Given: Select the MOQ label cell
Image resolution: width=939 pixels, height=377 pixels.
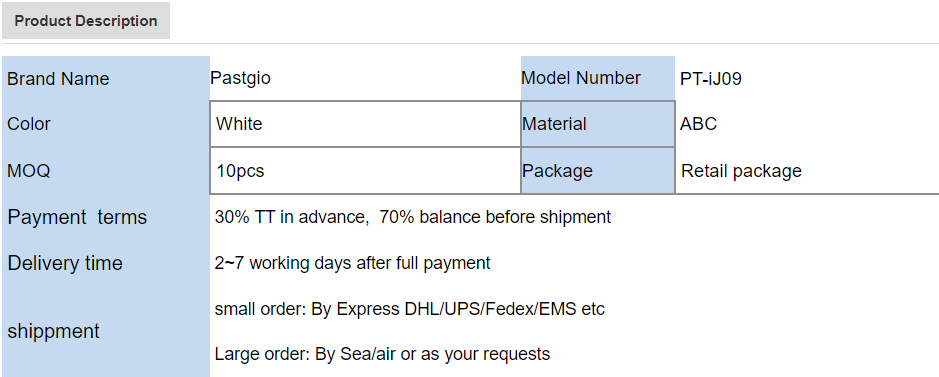Looking at the screenshot, I should pyautogui.click(x=106, y=171).
